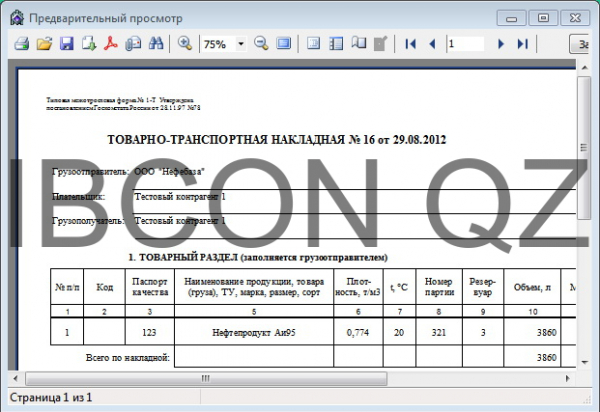The image size is (600, 412).
Task: Save the report using the floppy icon
Action: pyautogui.click(x=67, y=44)
